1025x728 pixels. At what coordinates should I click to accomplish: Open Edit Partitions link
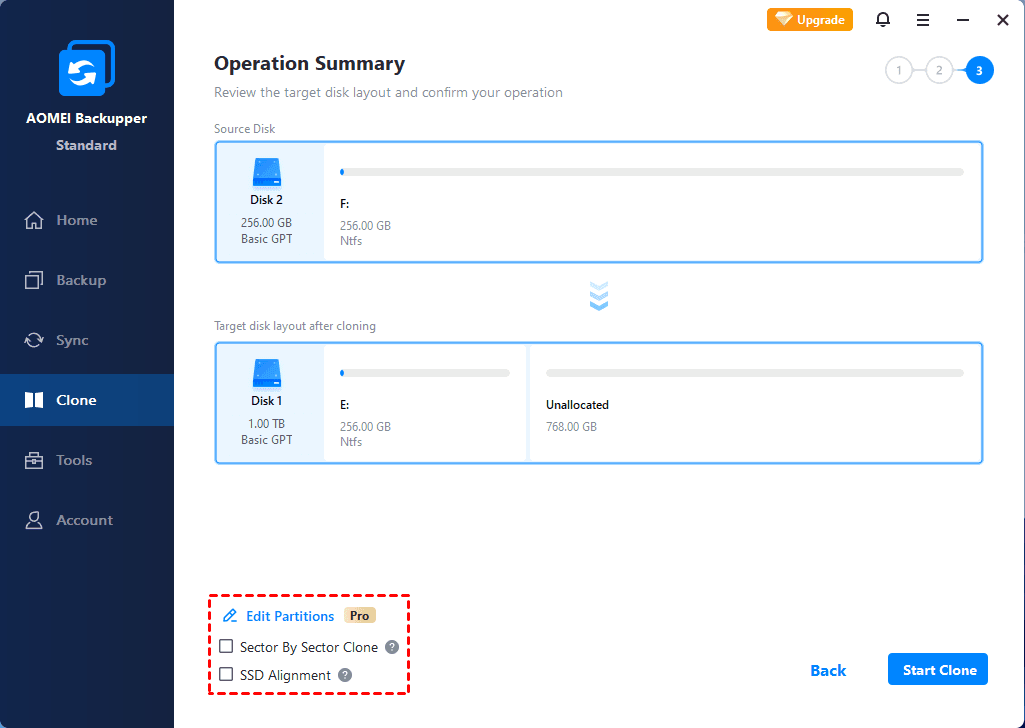coord(290,616)
